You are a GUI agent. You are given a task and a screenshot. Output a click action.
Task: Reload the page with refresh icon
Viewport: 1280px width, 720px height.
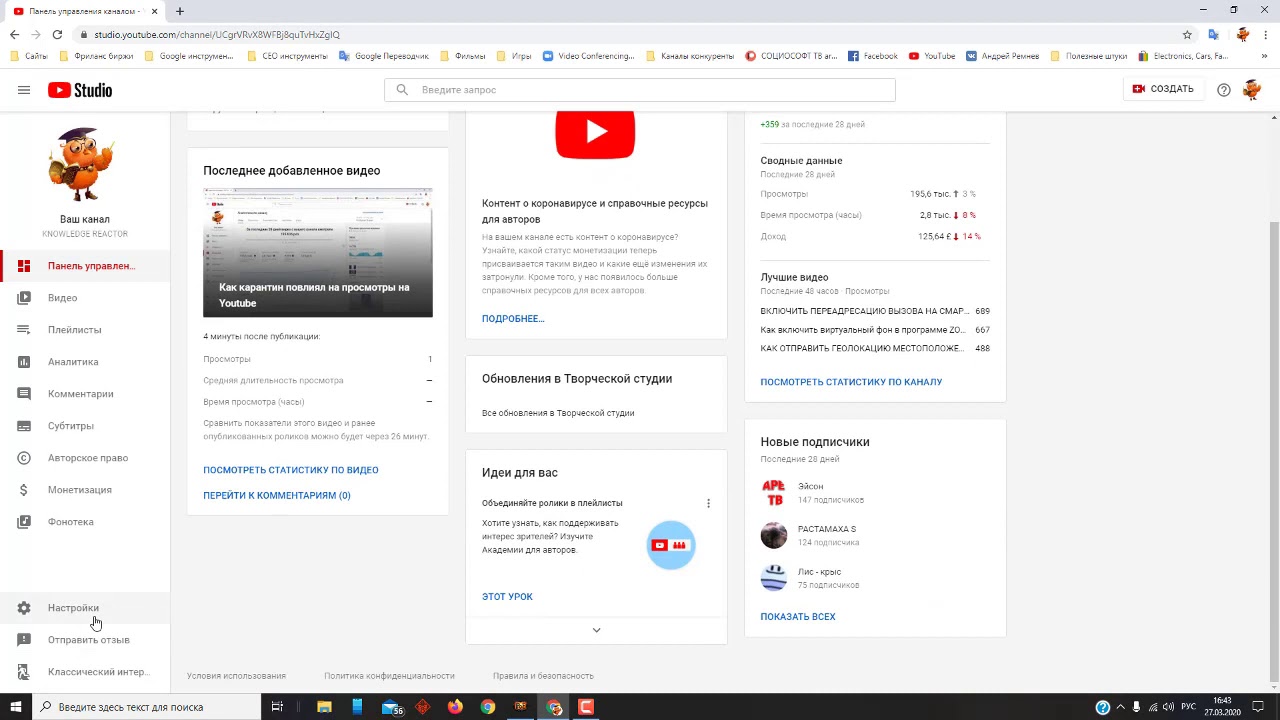57,34
